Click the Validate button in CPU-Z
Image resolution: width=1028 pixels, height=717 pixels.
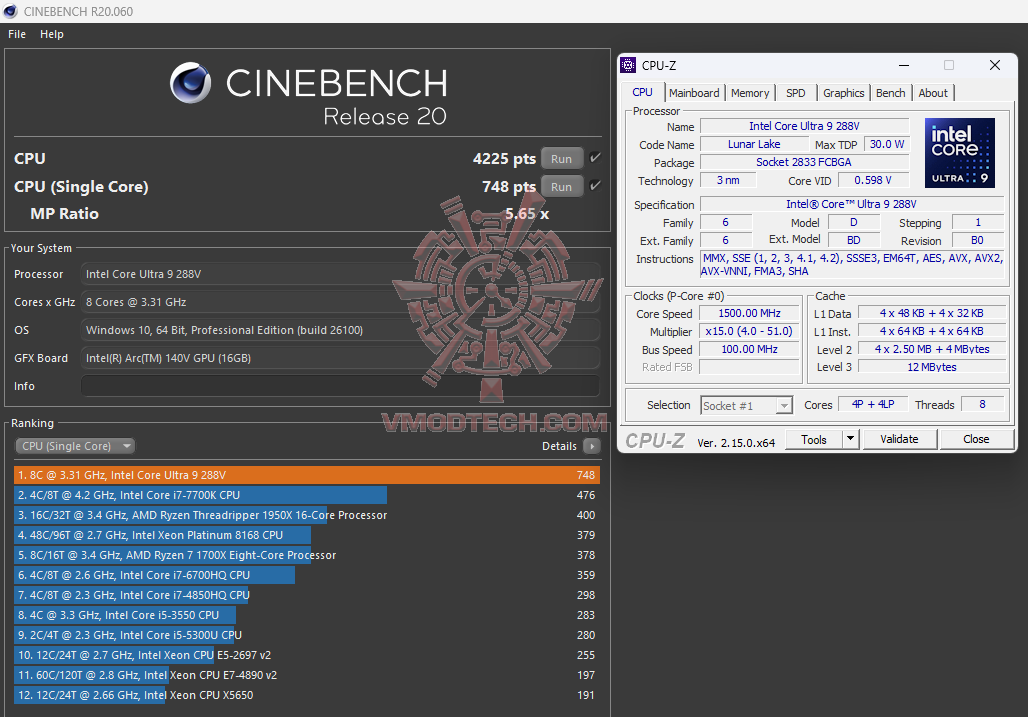[899, 439]
